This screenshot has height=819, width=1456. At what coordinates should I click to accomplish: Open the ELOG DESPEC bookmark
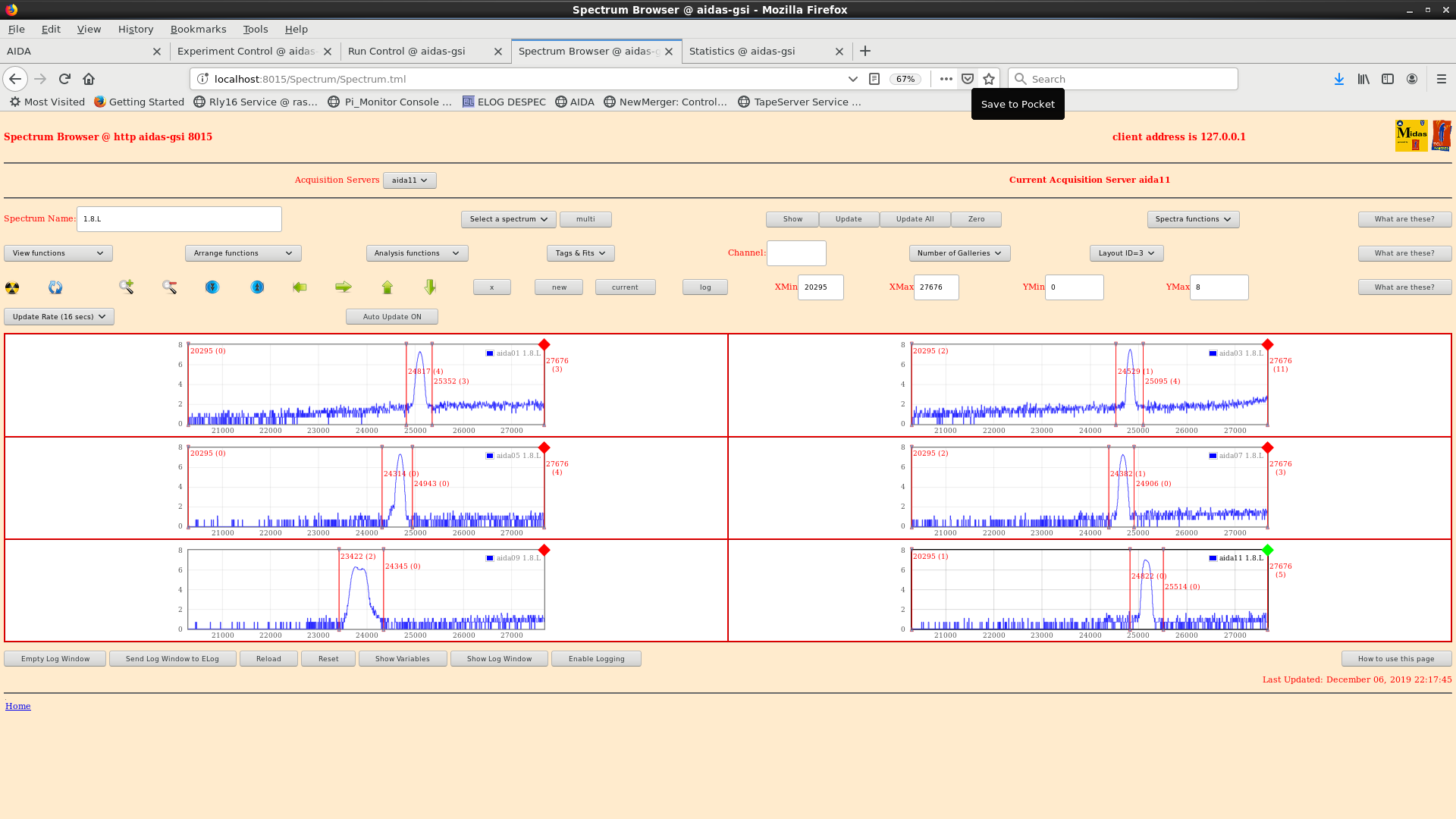click(504, 102)
